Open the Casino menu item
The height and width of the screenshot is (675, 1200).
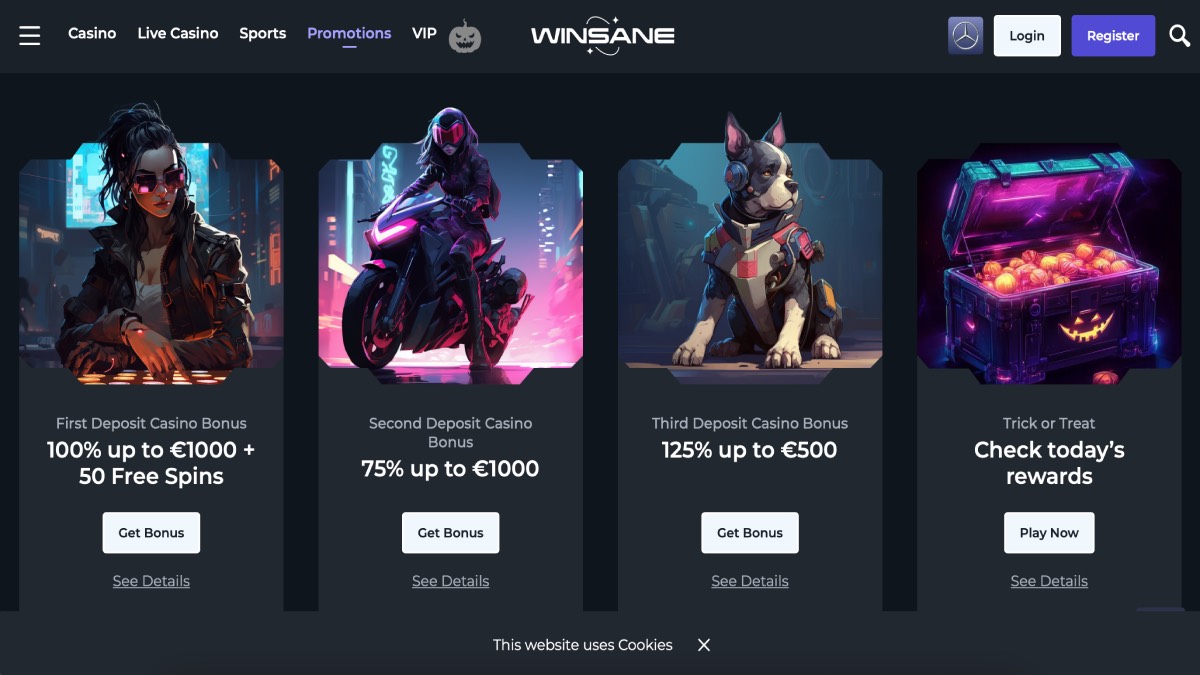(92, 33)
